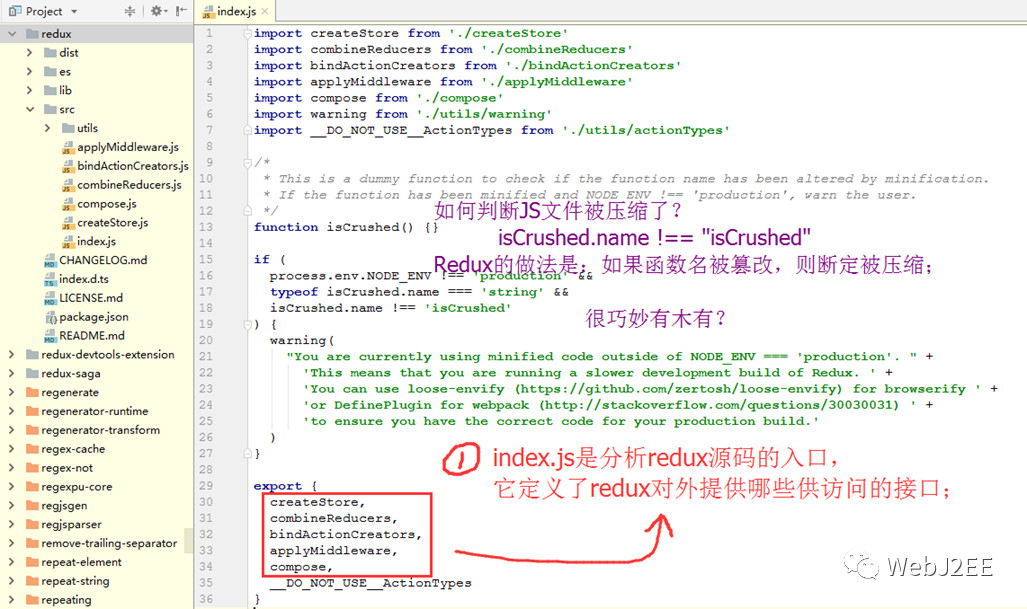This screenshot has height=609, width=1027.
Task: Click the regjsgen folder icon
Action: (32, 506)
